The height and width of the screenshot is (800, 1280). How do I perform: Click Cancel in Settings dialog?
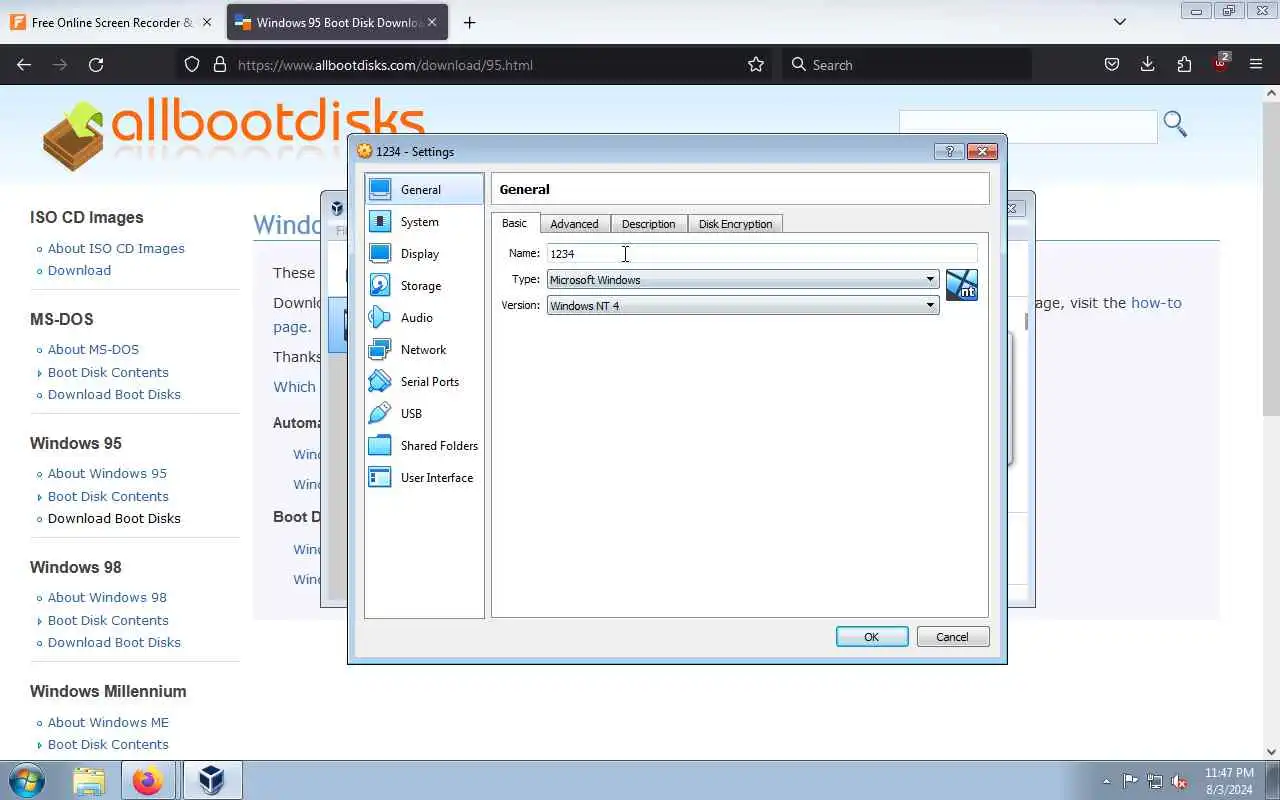click(x=952, y=637)
